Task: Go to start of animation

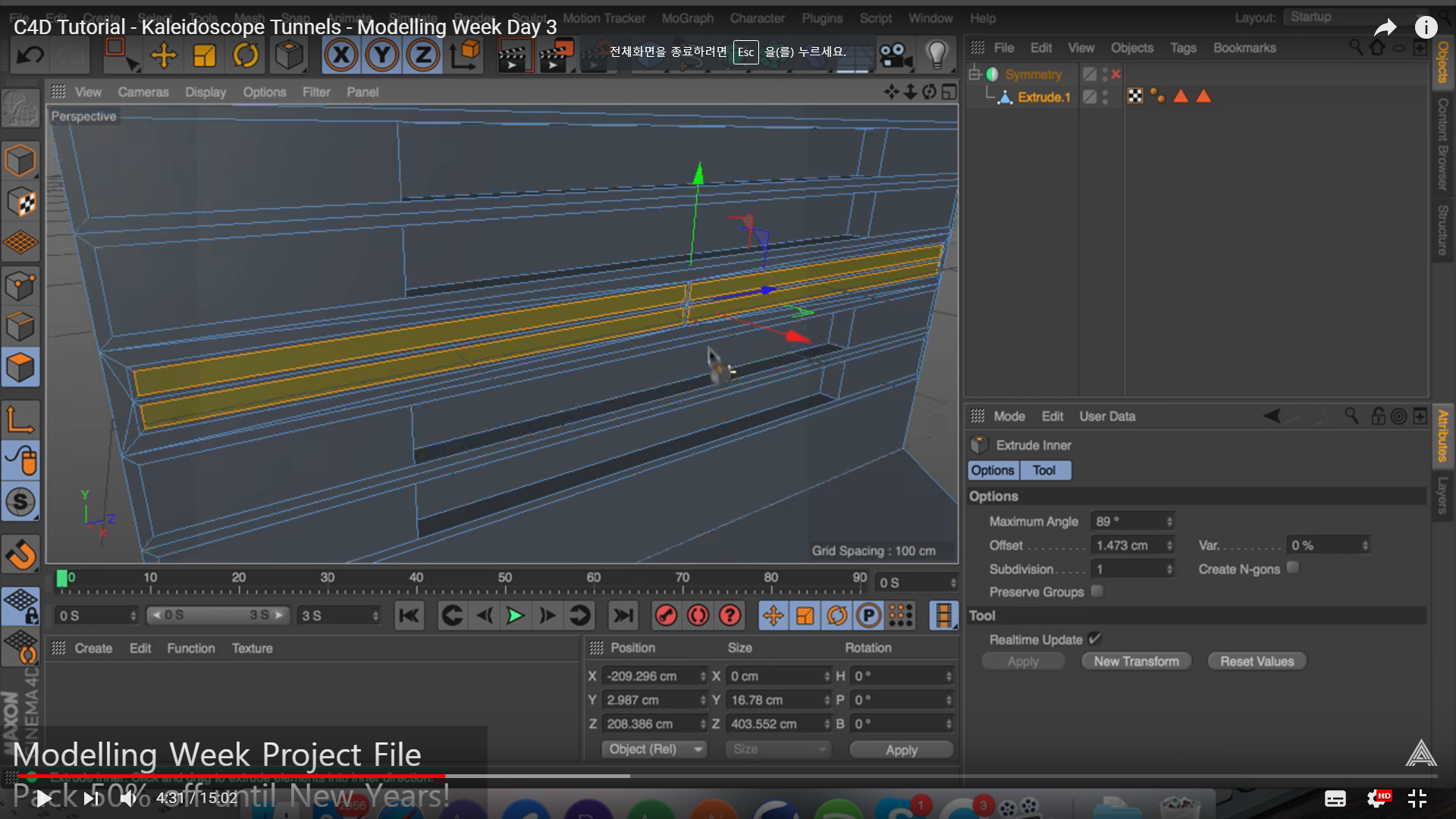Action: (x=409, y=616)
